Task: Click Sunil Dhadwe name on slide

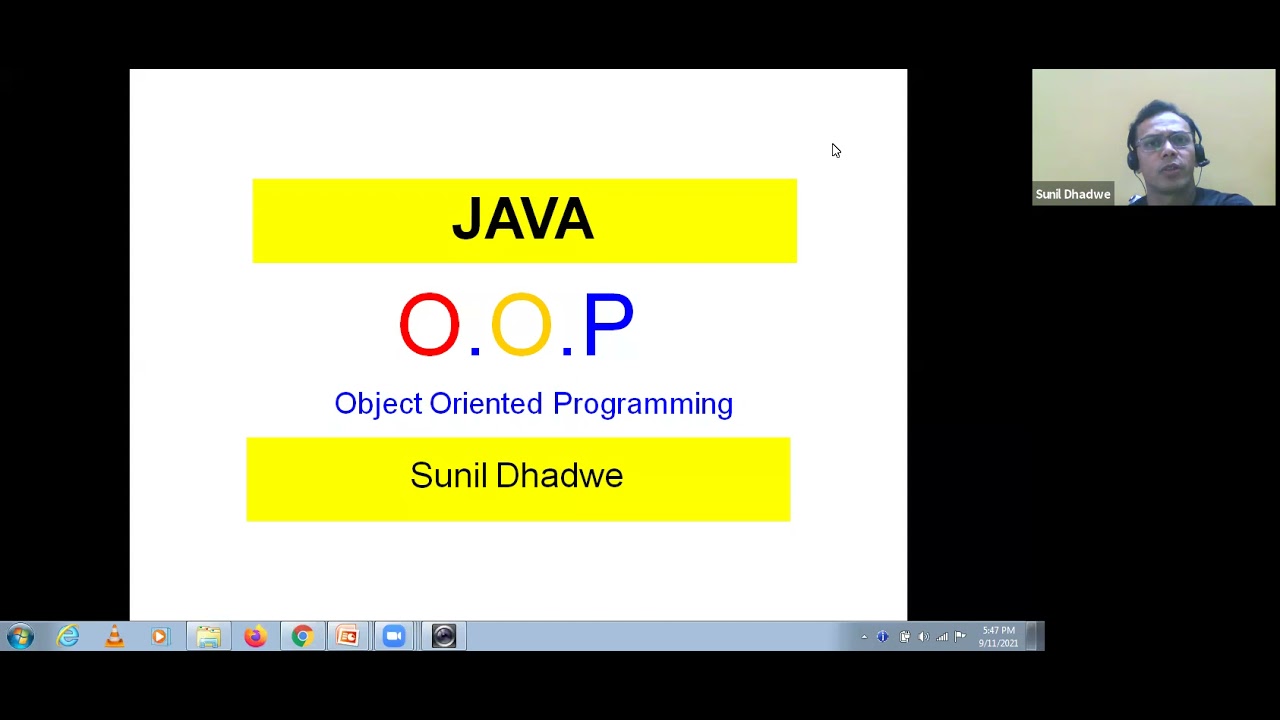Action: coord(517,476)
